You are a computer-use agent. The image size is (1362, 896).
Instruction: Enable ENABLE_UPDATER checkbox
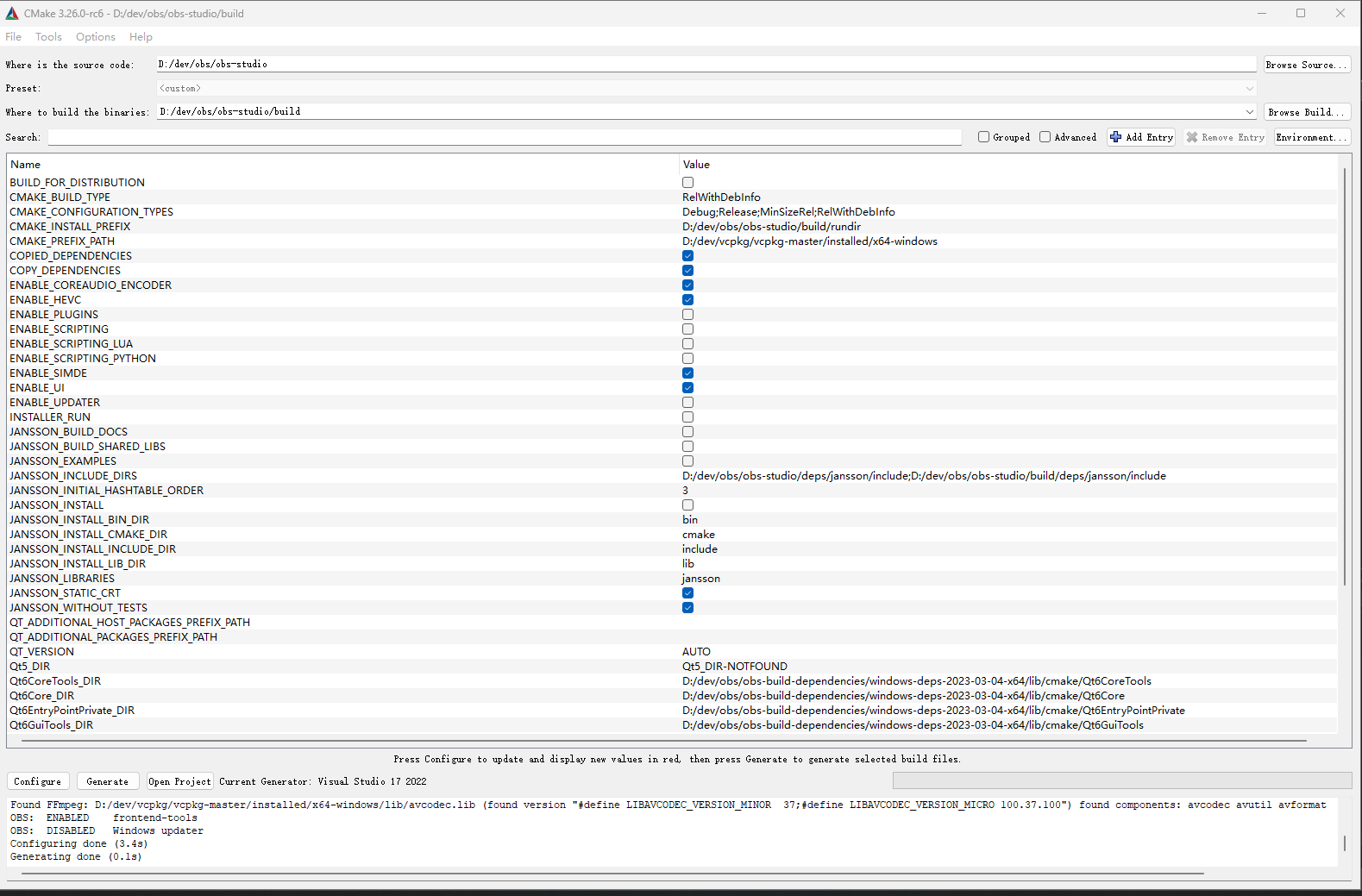(x=687, y=403)
